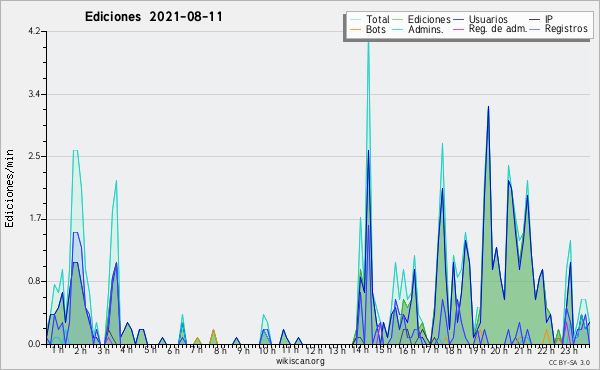
Task: Click the wikiscan.org source label
Action: pyautogui.click(x=300, y=361)
